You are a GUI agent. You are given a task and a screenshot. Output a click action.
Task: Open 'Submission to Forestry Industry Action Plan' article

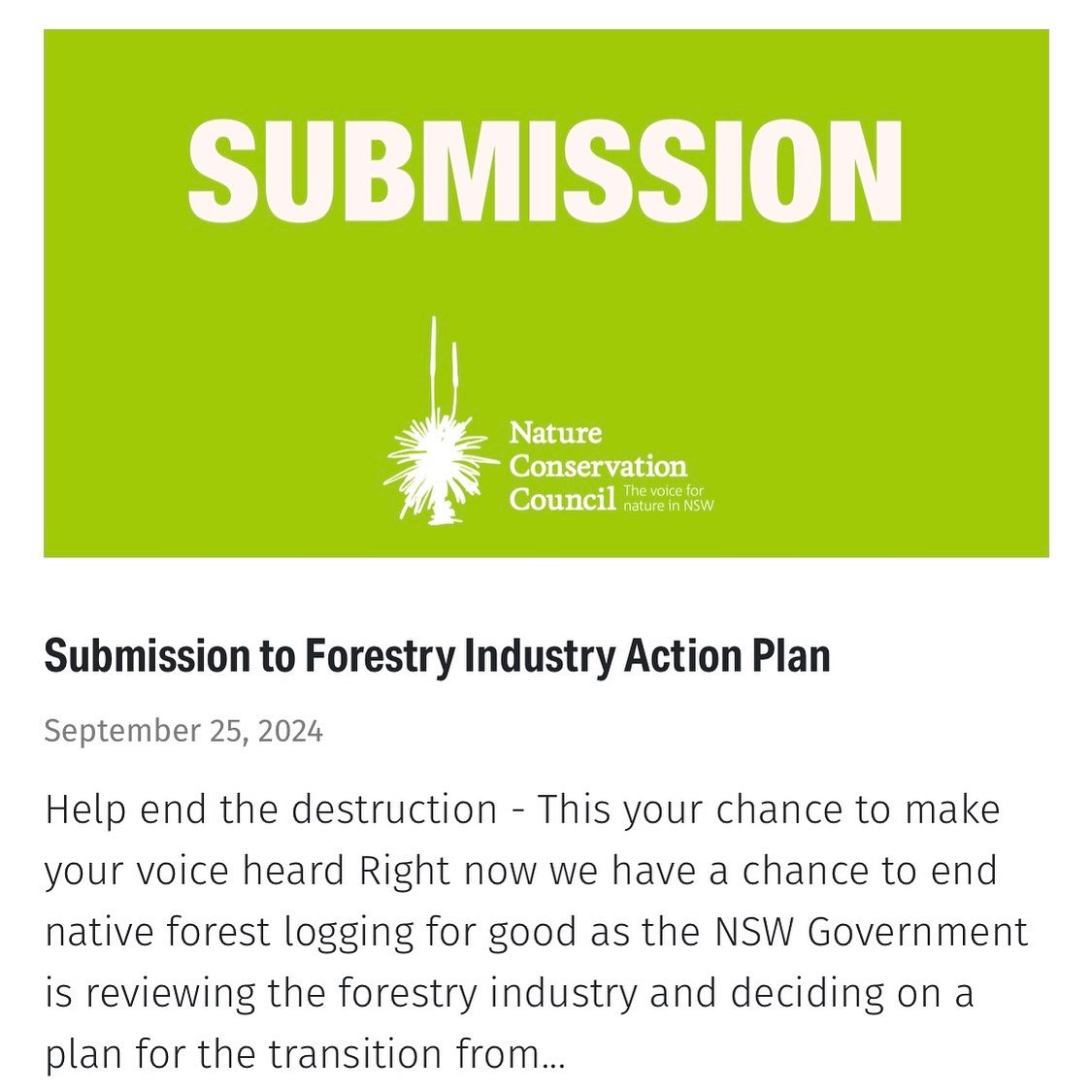click(438, 656)
